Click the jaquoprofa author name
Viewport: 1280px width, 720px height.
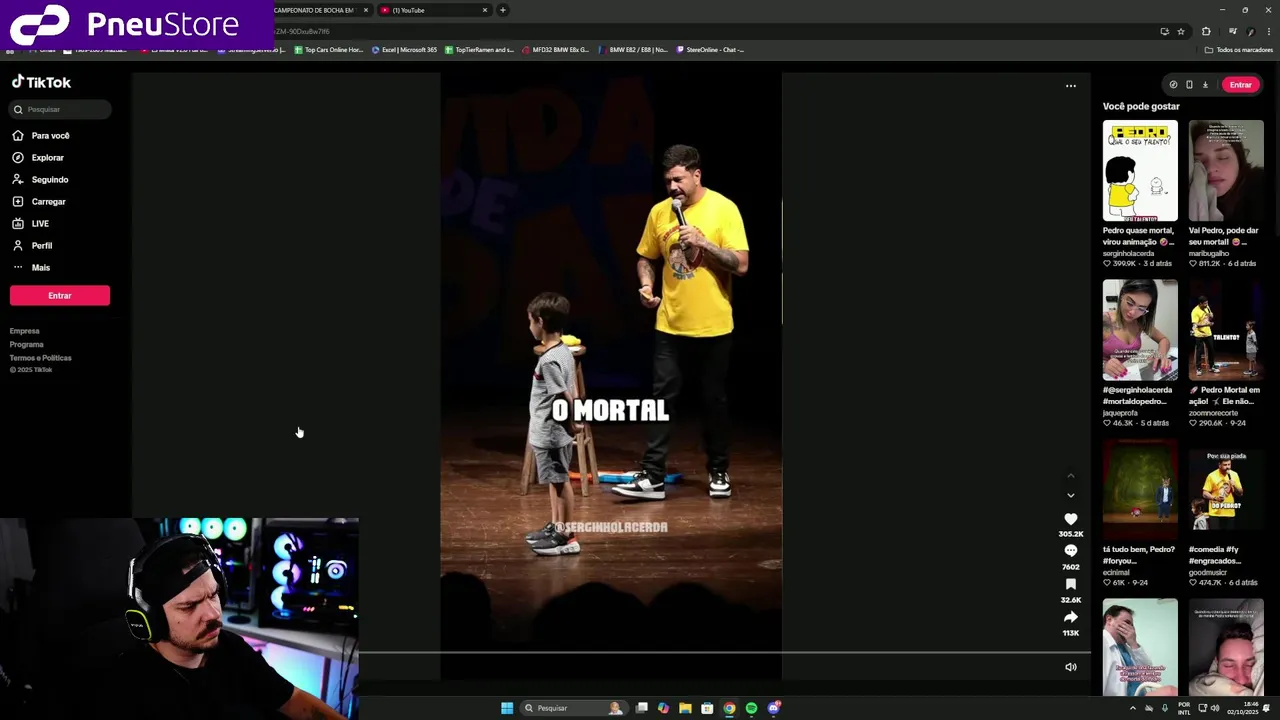(x=1120, y=412)
